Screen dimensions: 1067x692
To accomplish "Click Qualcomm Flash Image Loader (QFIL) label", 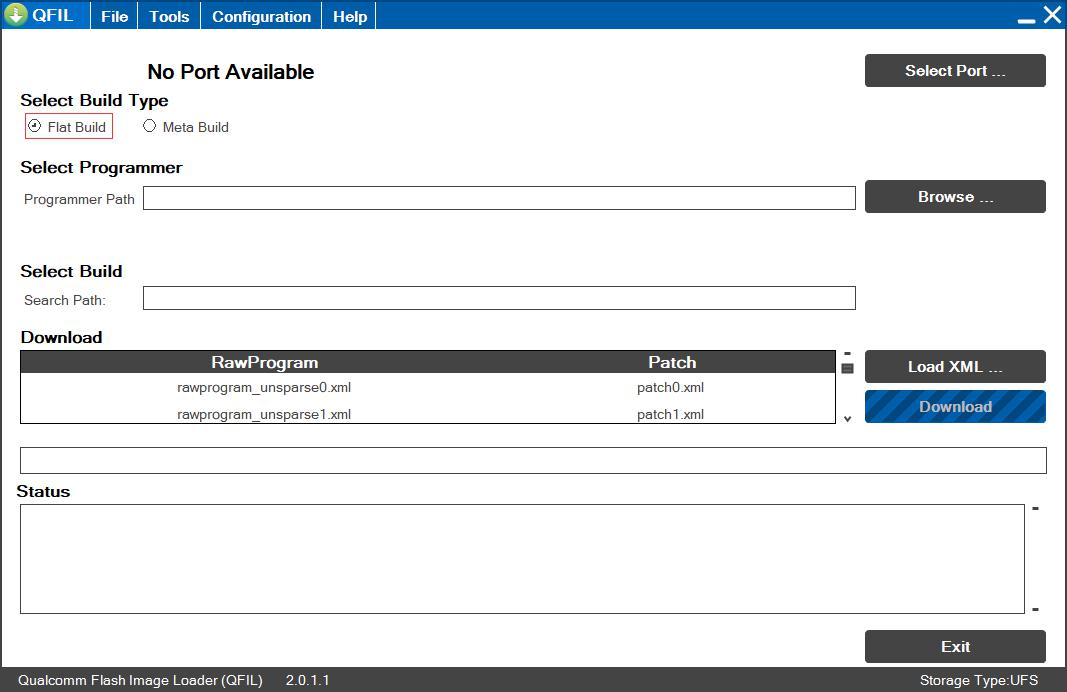I will click(x=140, y=680).
